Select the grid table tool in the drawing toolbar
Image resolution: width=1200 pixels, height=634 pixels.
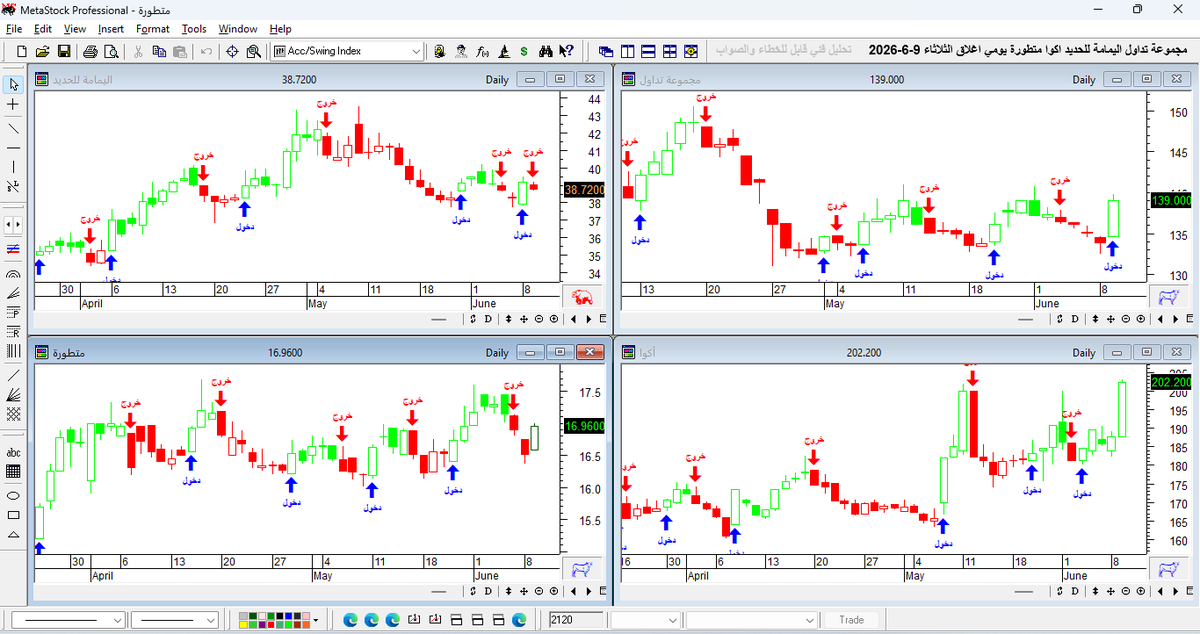point(13,471)
